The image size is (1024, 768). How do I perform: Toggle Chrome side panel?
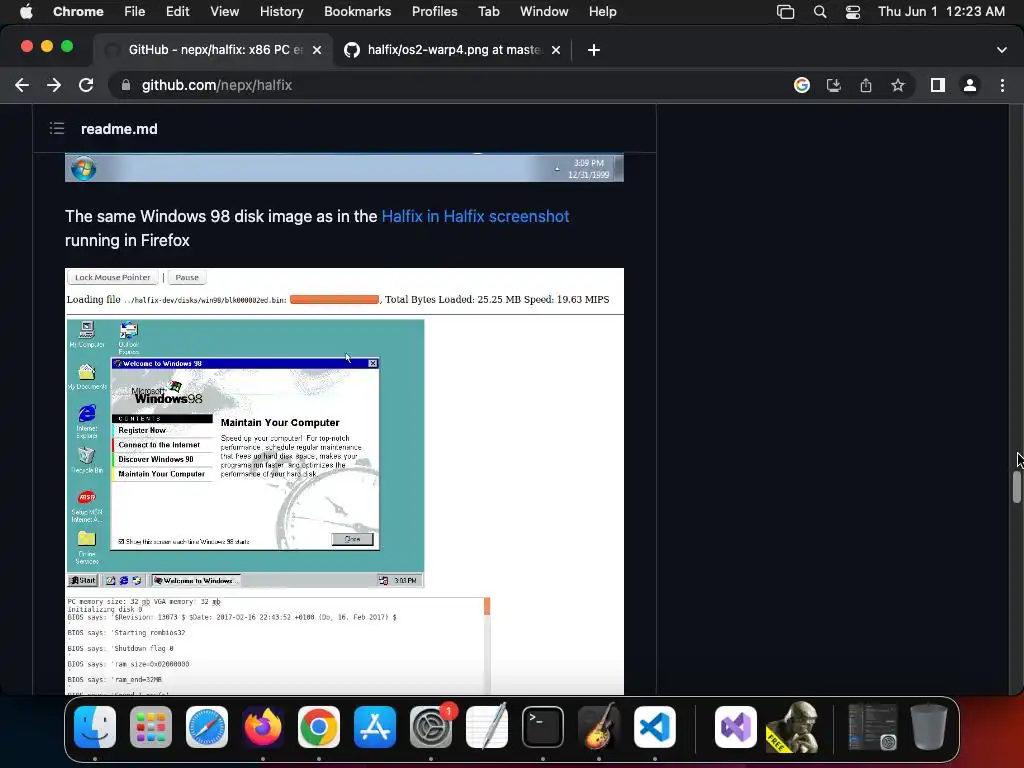click(x=938, y=86)
